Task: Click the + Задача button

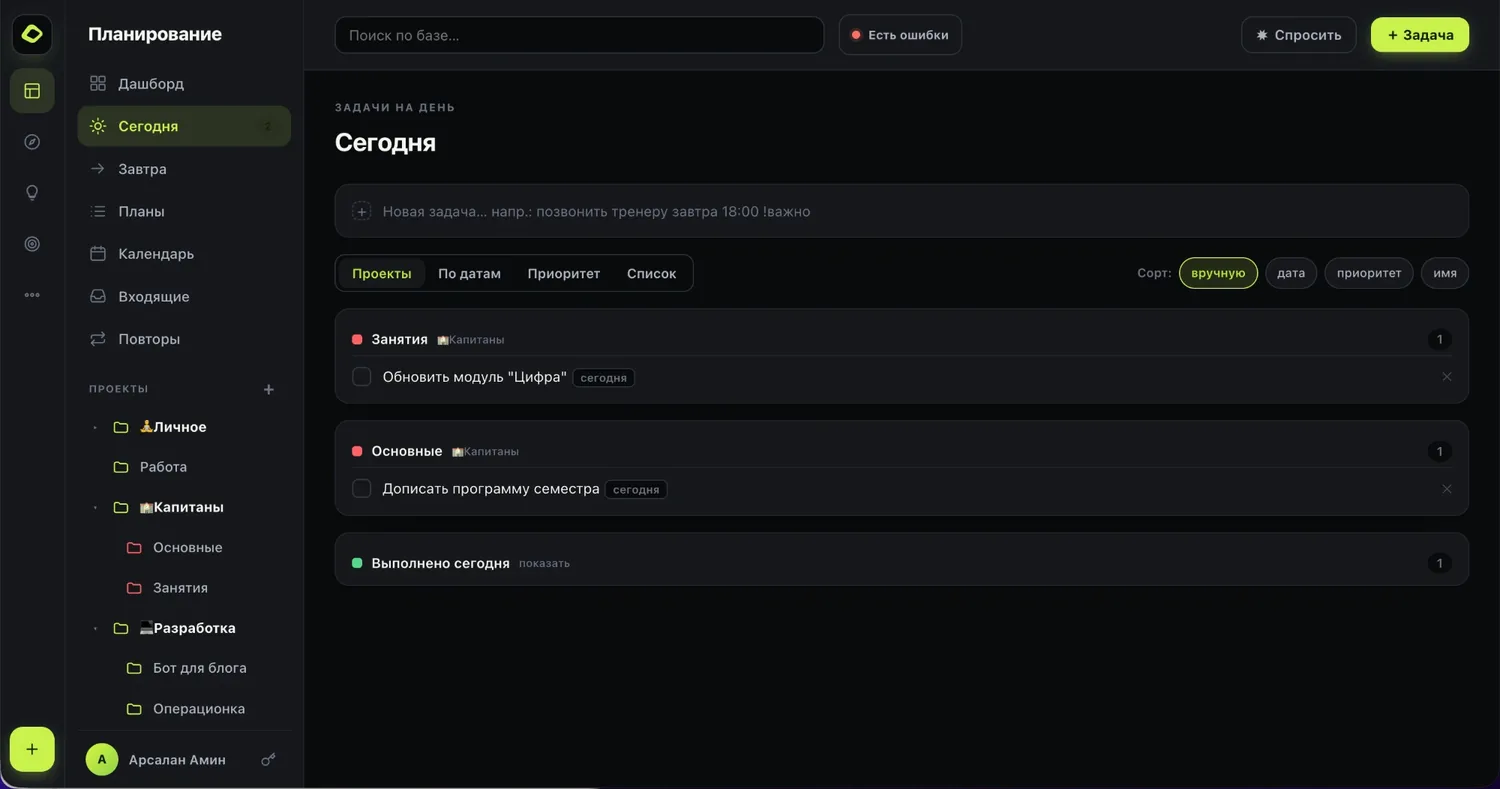Action: tap(1420, 35)
